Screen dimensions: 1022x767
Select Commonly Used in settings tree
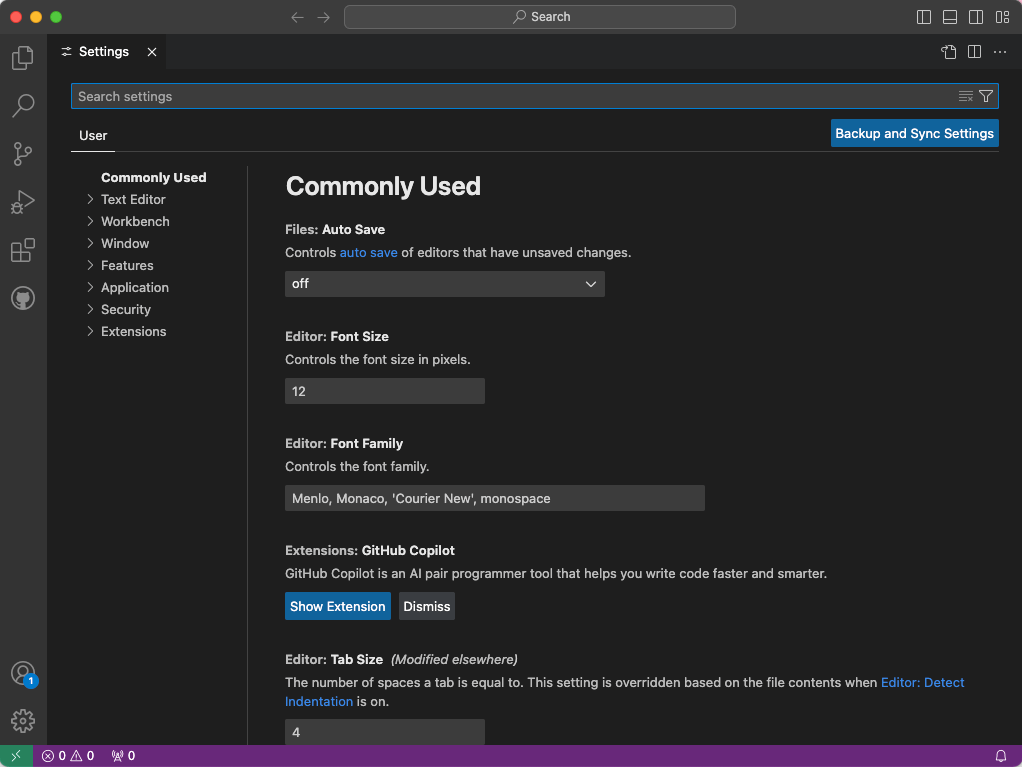(153, 177)
